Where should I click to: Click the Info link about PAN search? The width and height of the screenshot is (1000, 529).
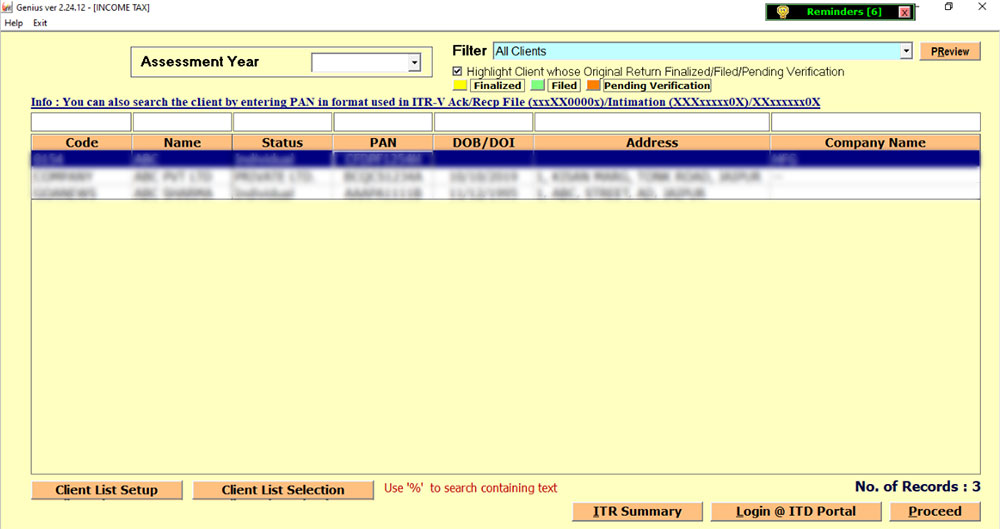click(425, 102)
